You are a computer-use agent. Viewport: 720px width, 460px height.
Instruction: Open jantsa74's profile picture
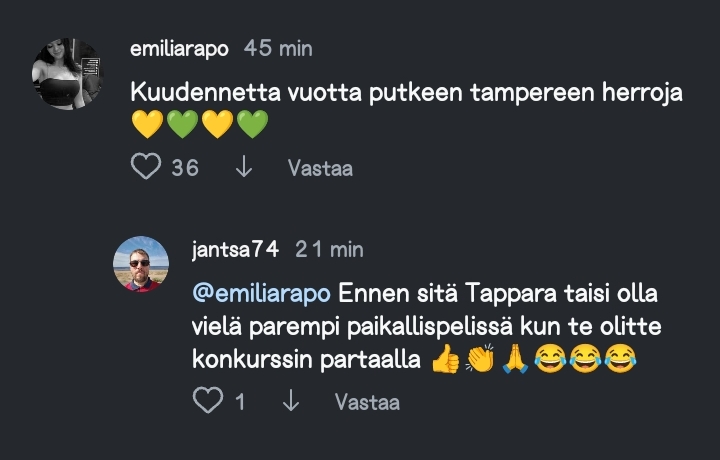pyautogui.click(x=139, y=263)
